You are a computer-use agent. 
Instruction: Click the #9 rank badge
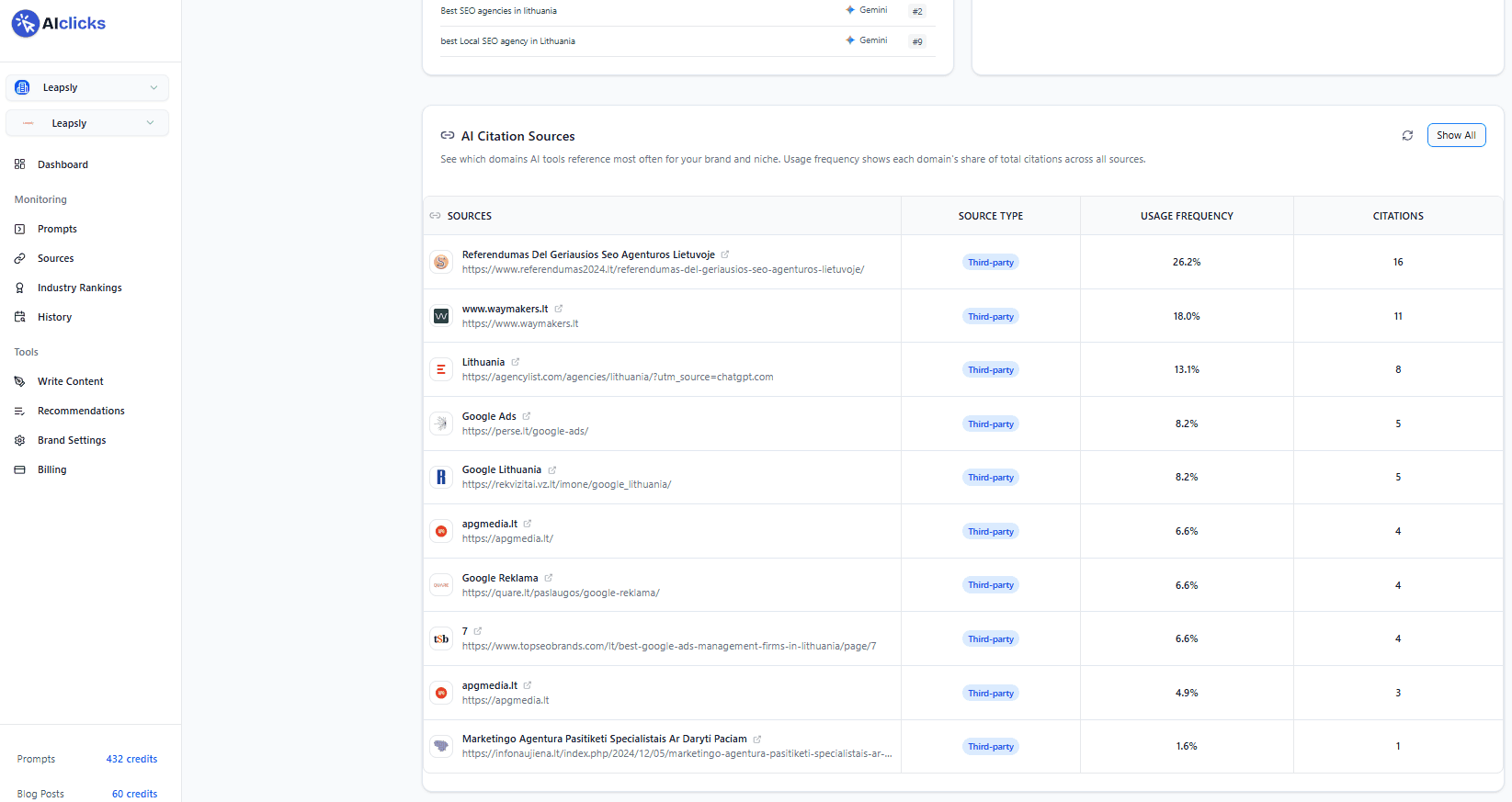click(x=917, y=41)
